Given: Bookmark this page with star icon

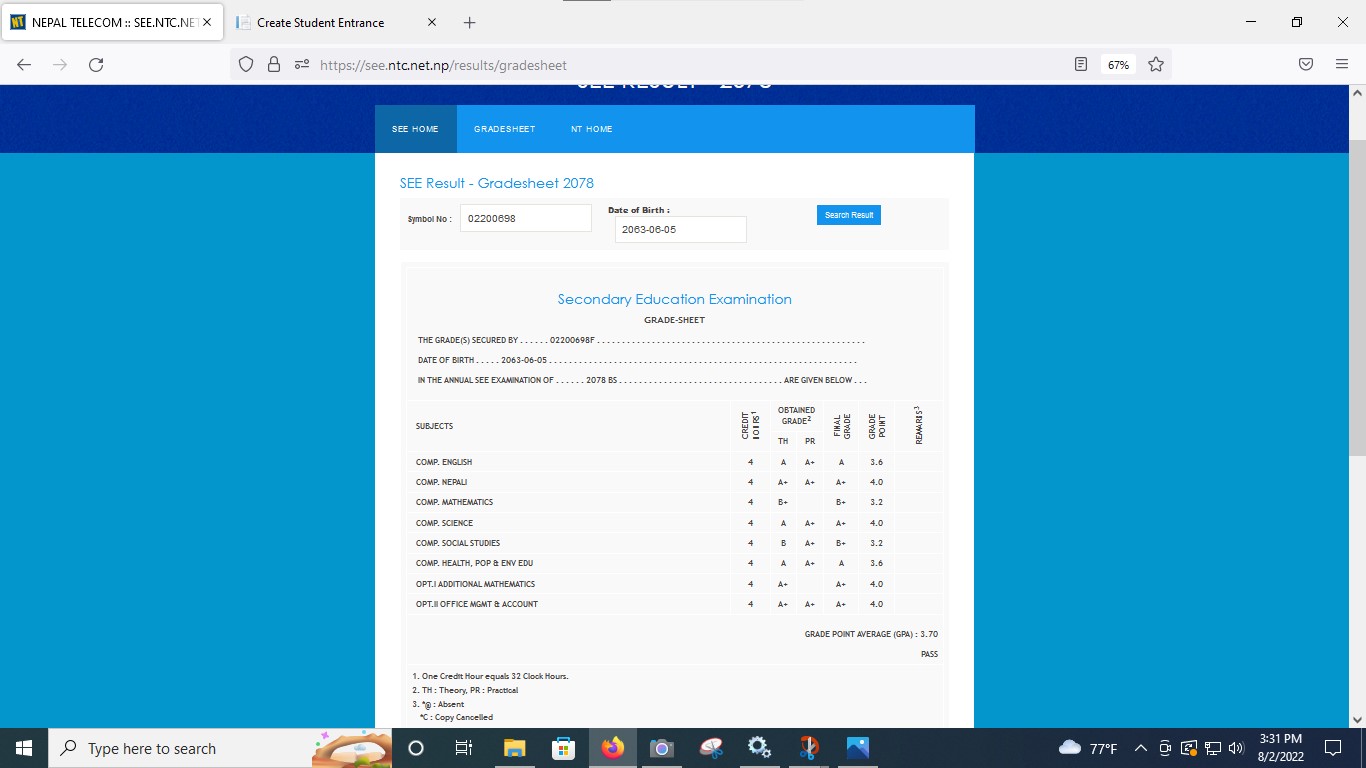Looking at the screenshot, I should [x=1156, y=65].
